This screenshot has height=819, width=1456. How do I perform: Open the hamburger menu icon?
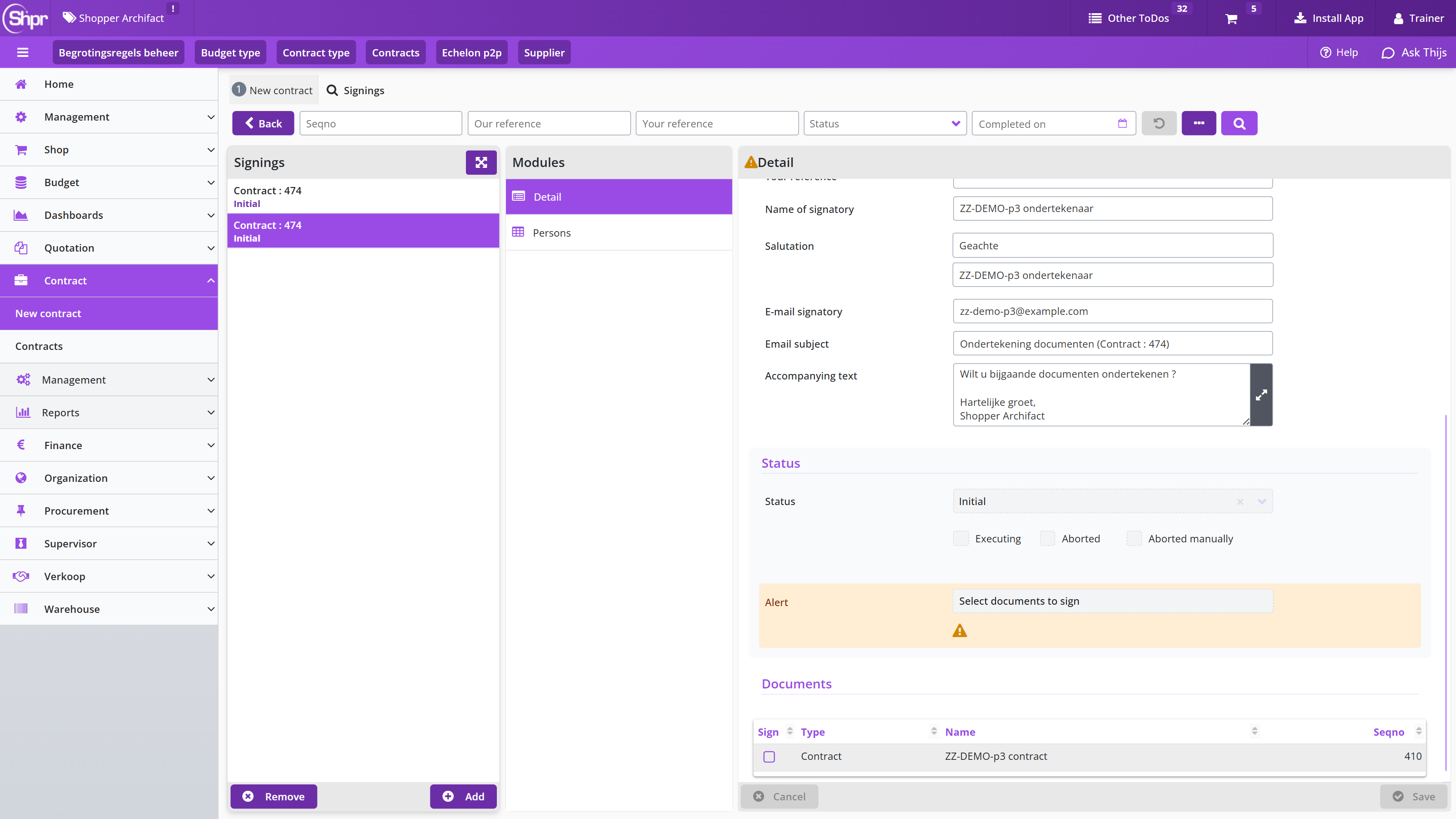pyautogui.click(x=23, y=53)
